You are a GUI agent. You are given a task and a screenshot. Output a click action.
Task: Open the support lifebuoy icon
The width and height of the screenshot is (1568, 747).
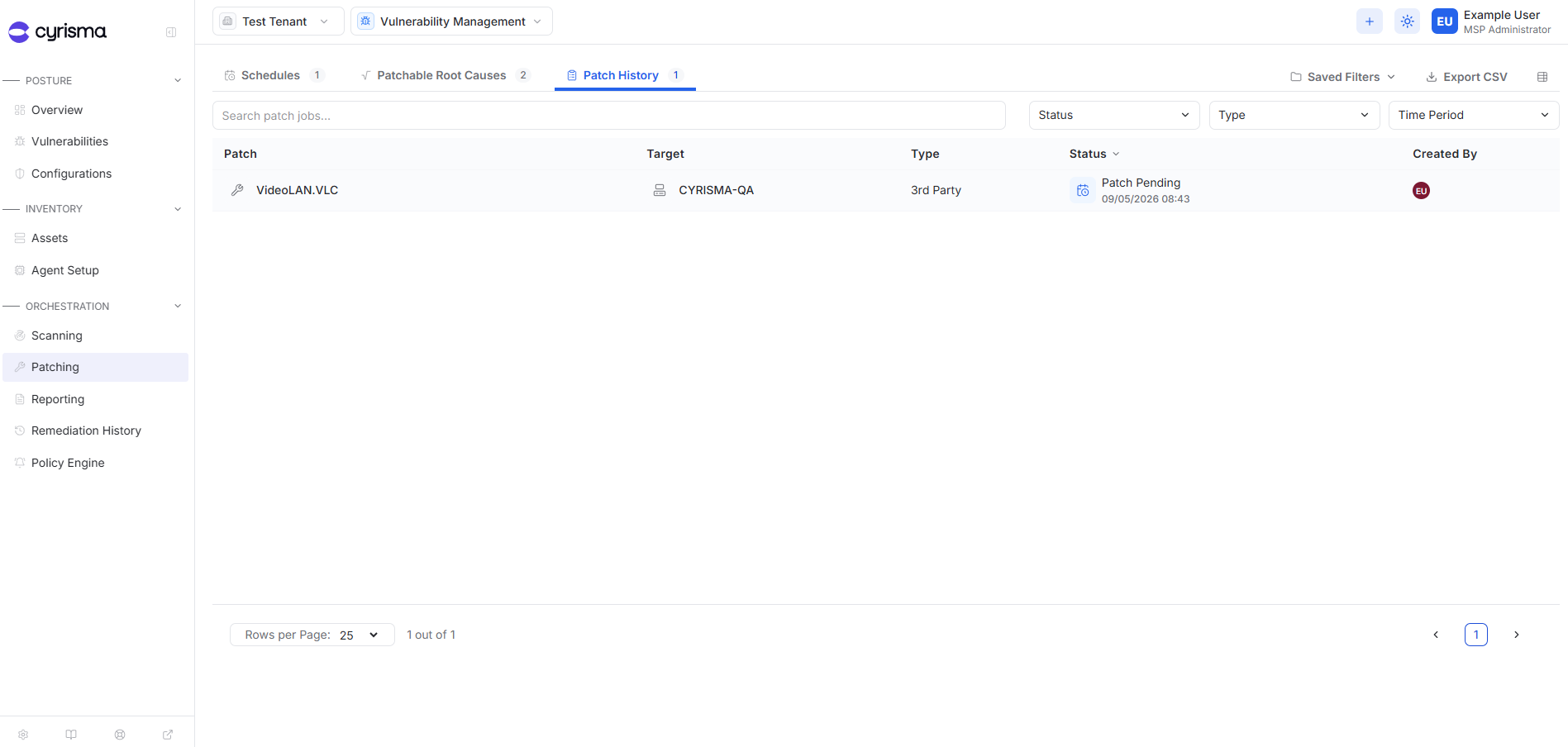coord(120,735)
